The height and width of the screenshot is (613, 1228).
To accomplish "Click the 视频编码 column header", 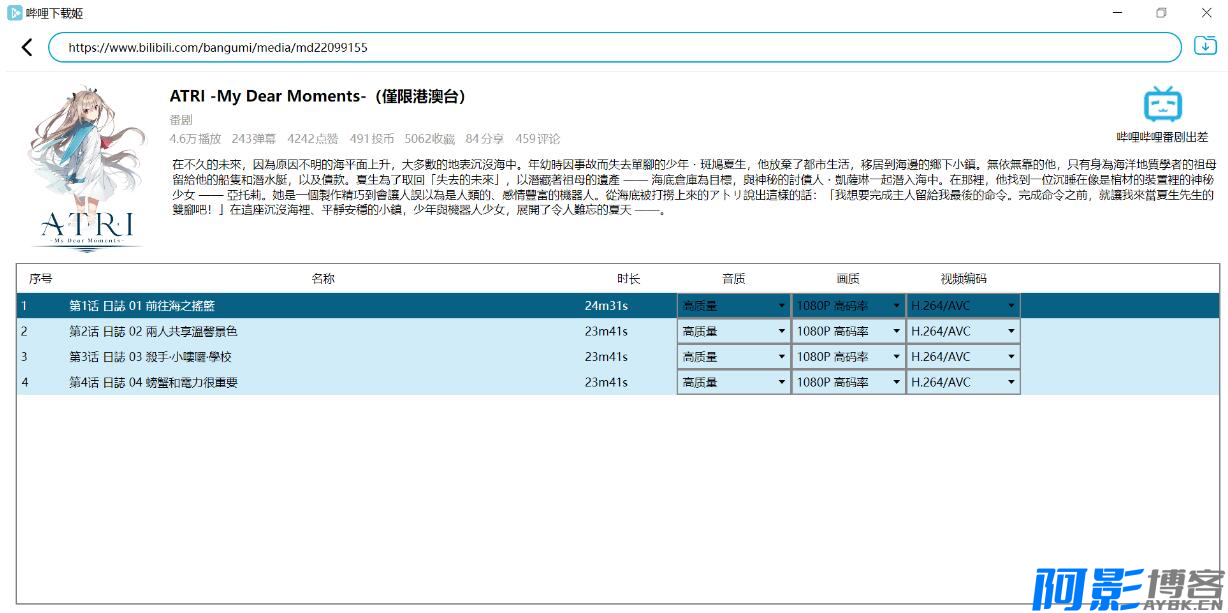I will [963, 278].
